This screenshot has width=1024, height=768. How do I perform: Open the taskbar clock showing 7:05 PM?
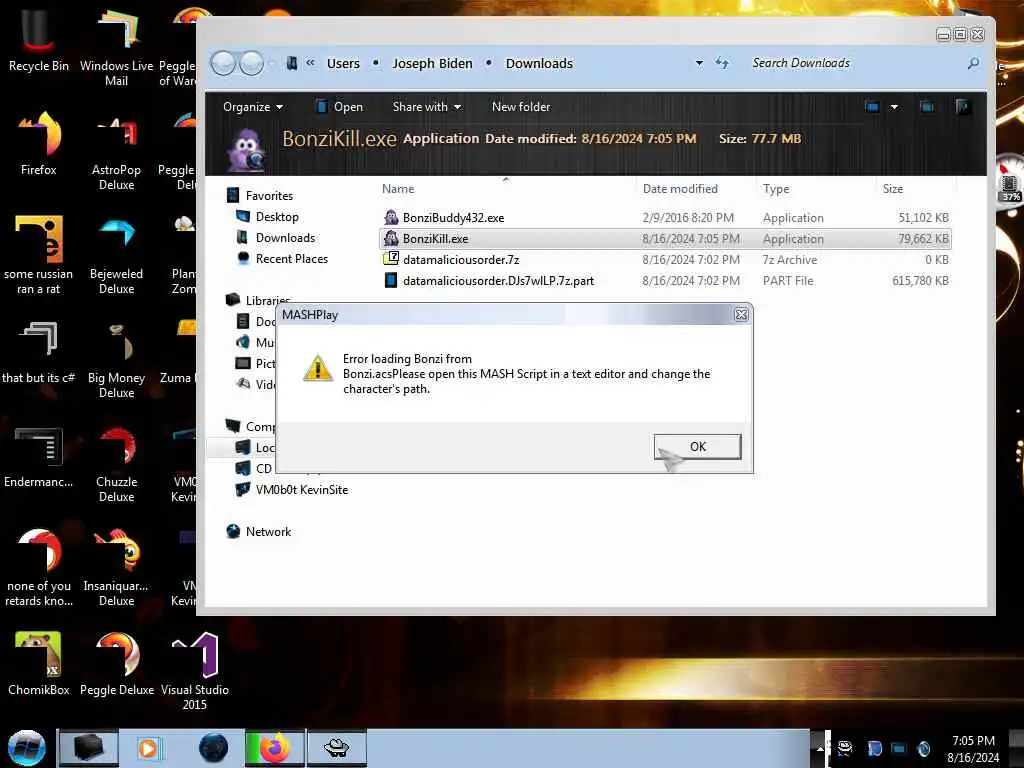point(973,748)
